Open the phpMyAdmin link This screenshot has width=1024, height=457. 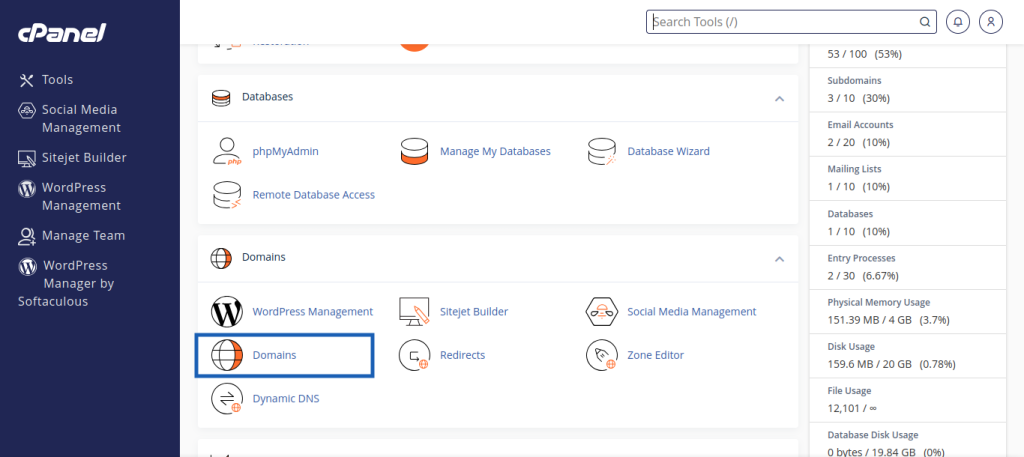285,151
